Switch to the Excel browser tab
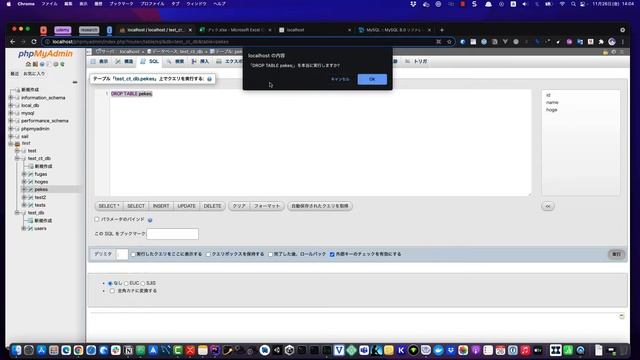This screenshot has height=360, width=640. point(236,30)
